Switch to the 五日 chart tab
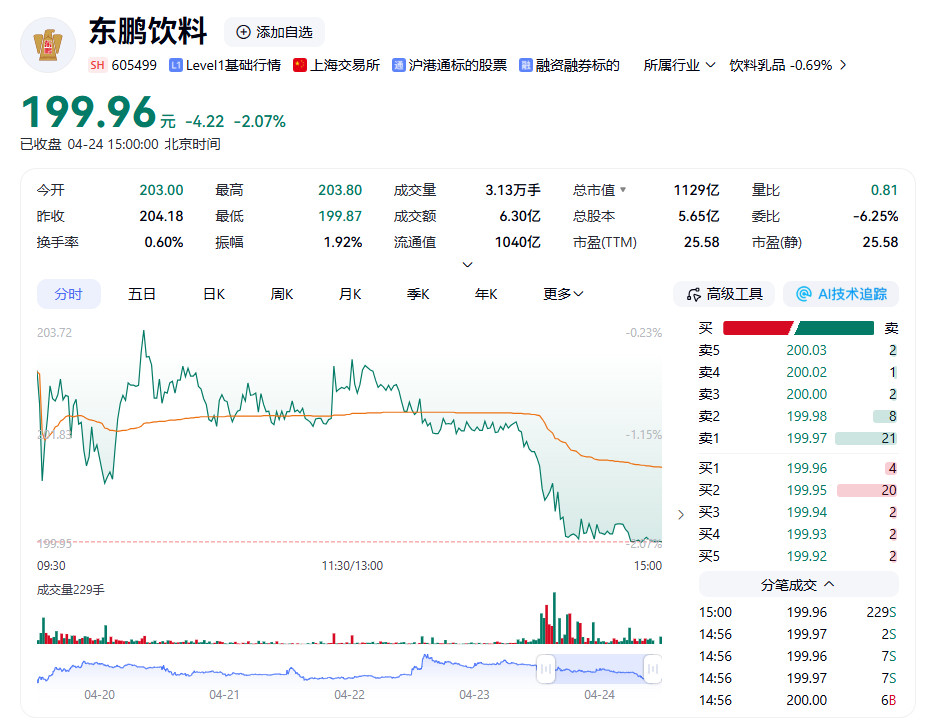Screen dimensions: 928x726 point(142,294)
